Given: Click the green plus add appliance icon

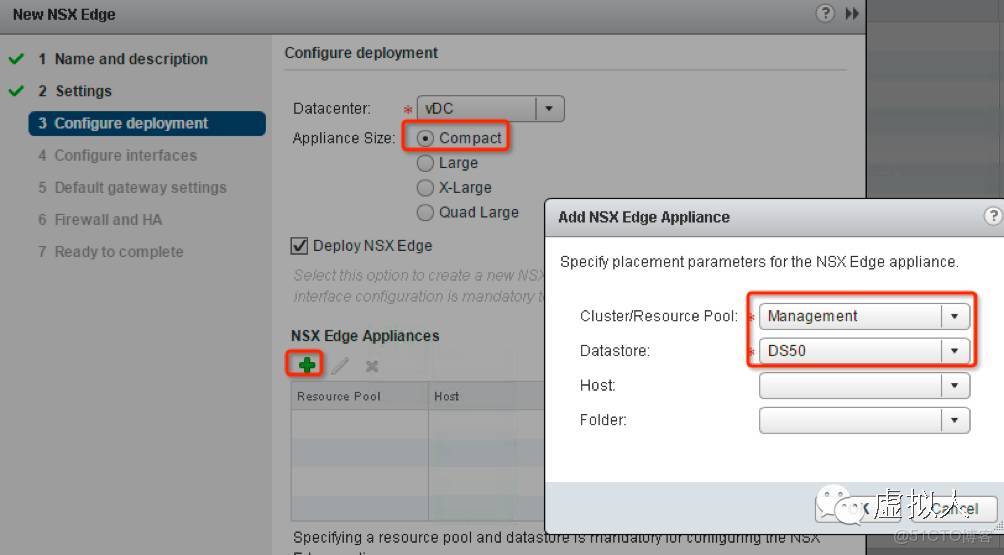Looking at the screenshot, I should coord(307,365).
